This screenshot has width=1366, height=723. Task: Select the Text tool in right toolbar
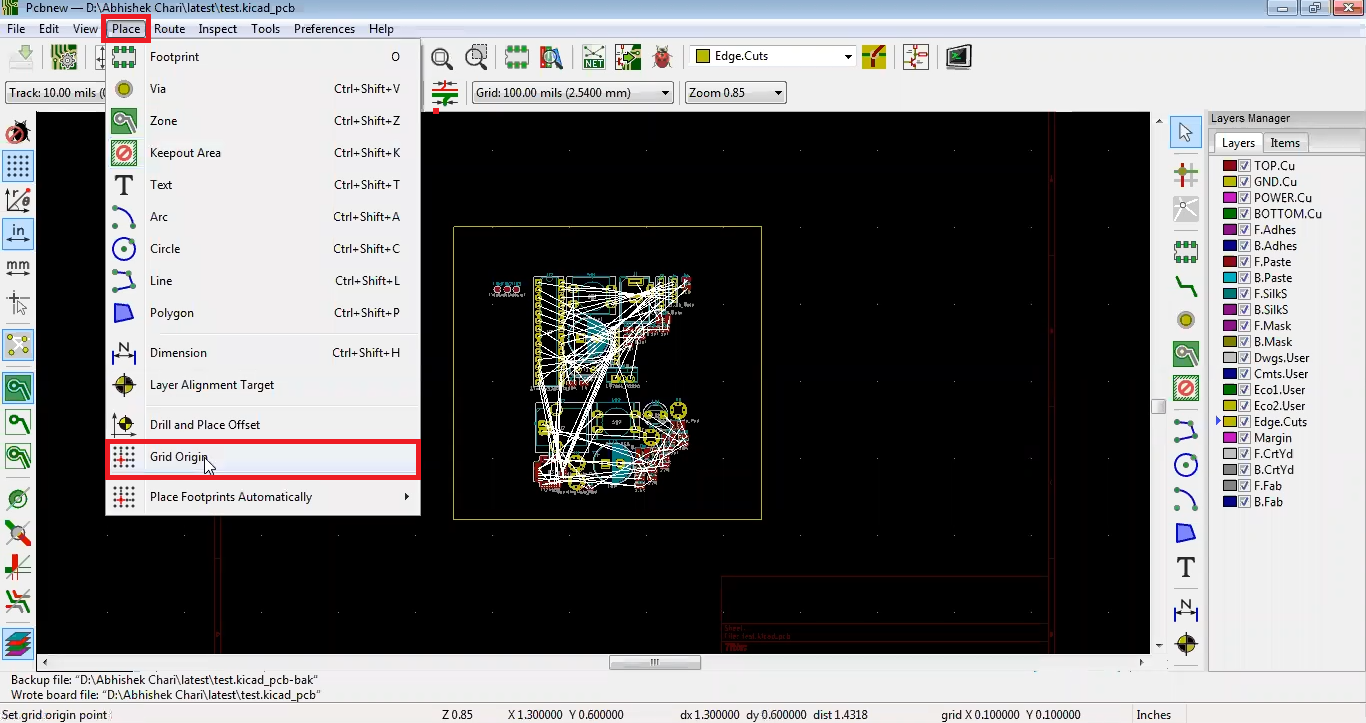pos(1186,567)
